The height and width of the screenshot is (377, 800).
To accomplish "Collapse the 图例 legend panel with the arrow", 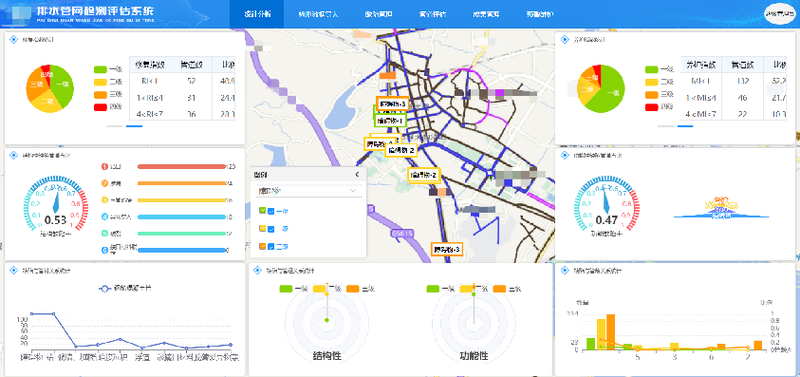I will click(357, 174).
